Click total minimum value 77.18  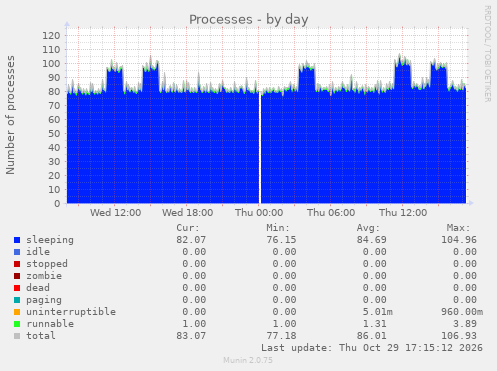281,336
